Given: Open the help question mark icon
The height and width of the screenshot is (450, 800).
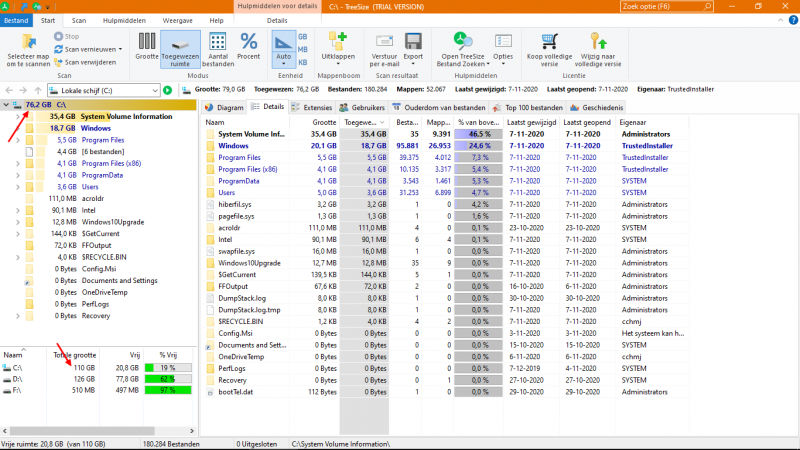Looking at the screenshot, I should coord(793,20).
